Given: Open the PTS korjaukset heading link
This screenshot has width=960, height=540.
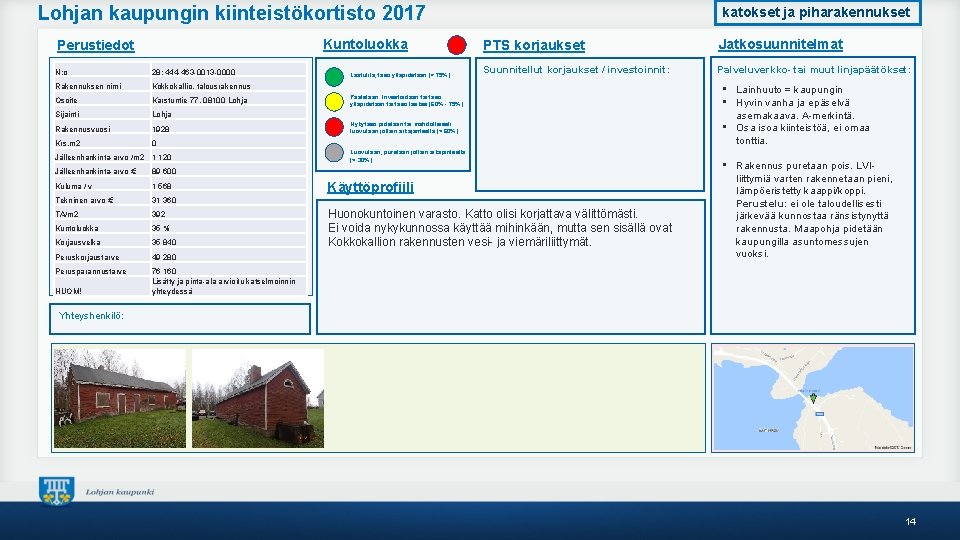Looking at the screenshot, I should tap(534, 45).
